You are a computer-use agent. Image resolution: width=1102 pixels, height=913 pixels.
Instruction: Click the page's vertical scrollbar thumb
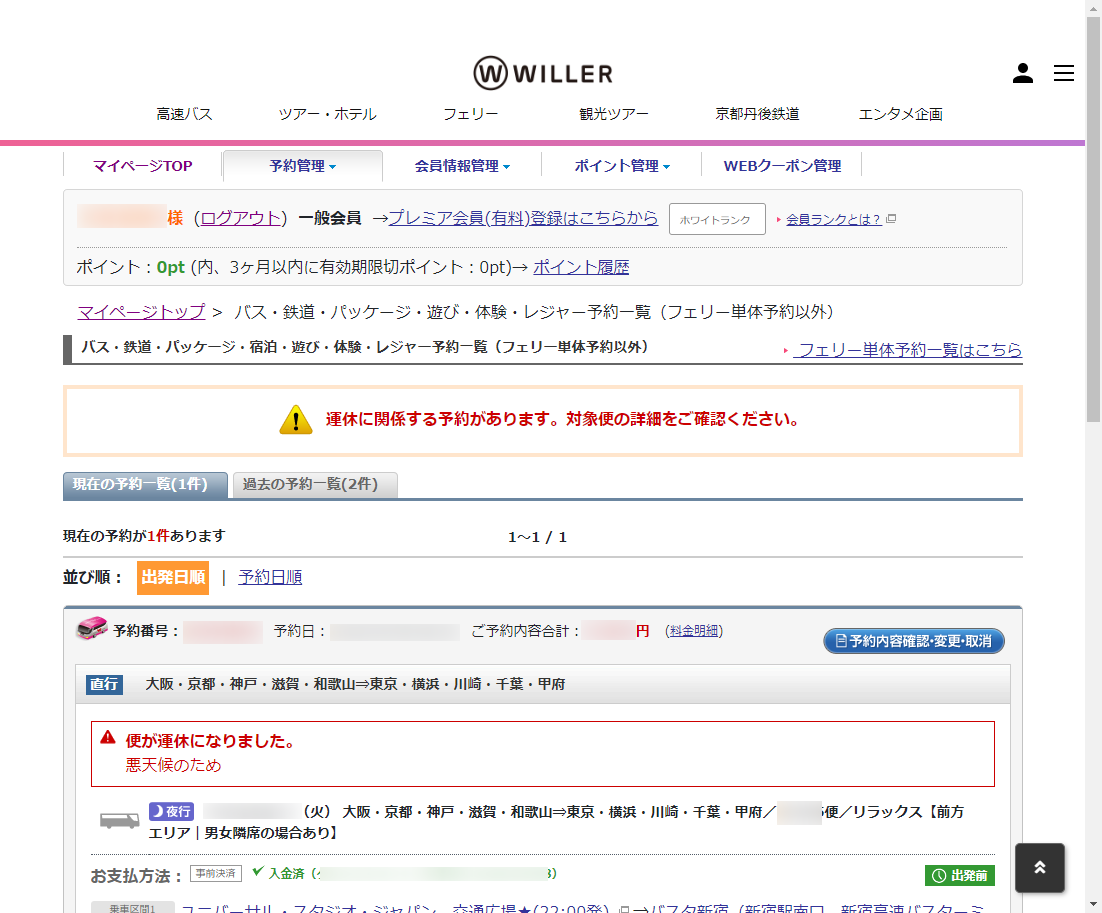point(1093,219)
